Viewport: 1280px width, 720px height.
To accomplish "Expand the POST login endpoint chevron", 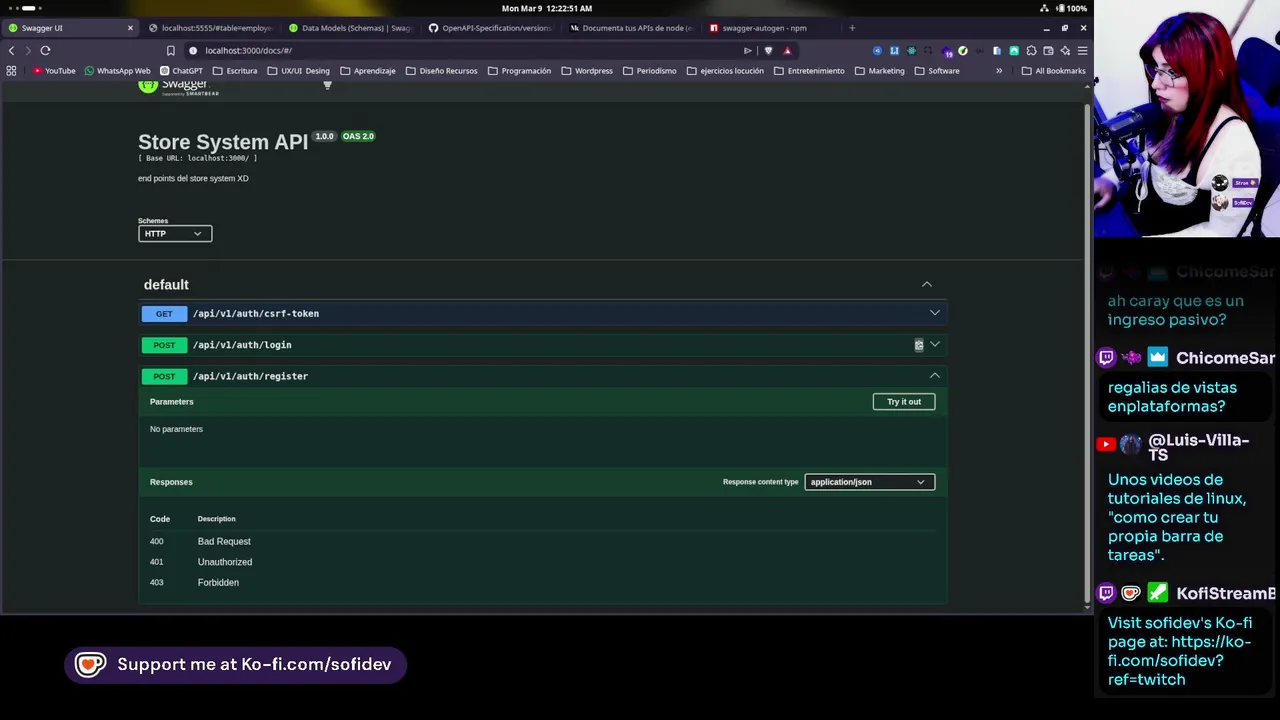I will pos(935,345).
